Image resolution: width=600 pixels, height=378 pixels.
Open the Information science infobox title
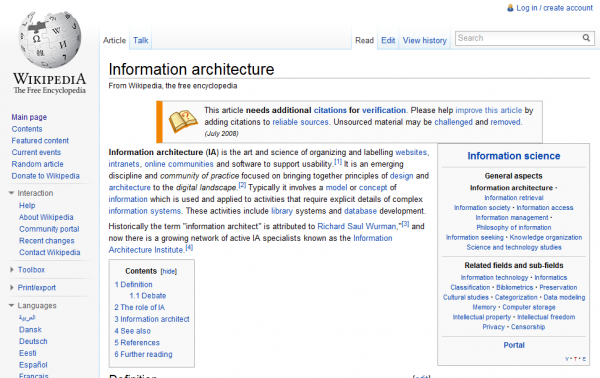pyautogui.click(x=514, y=156)
